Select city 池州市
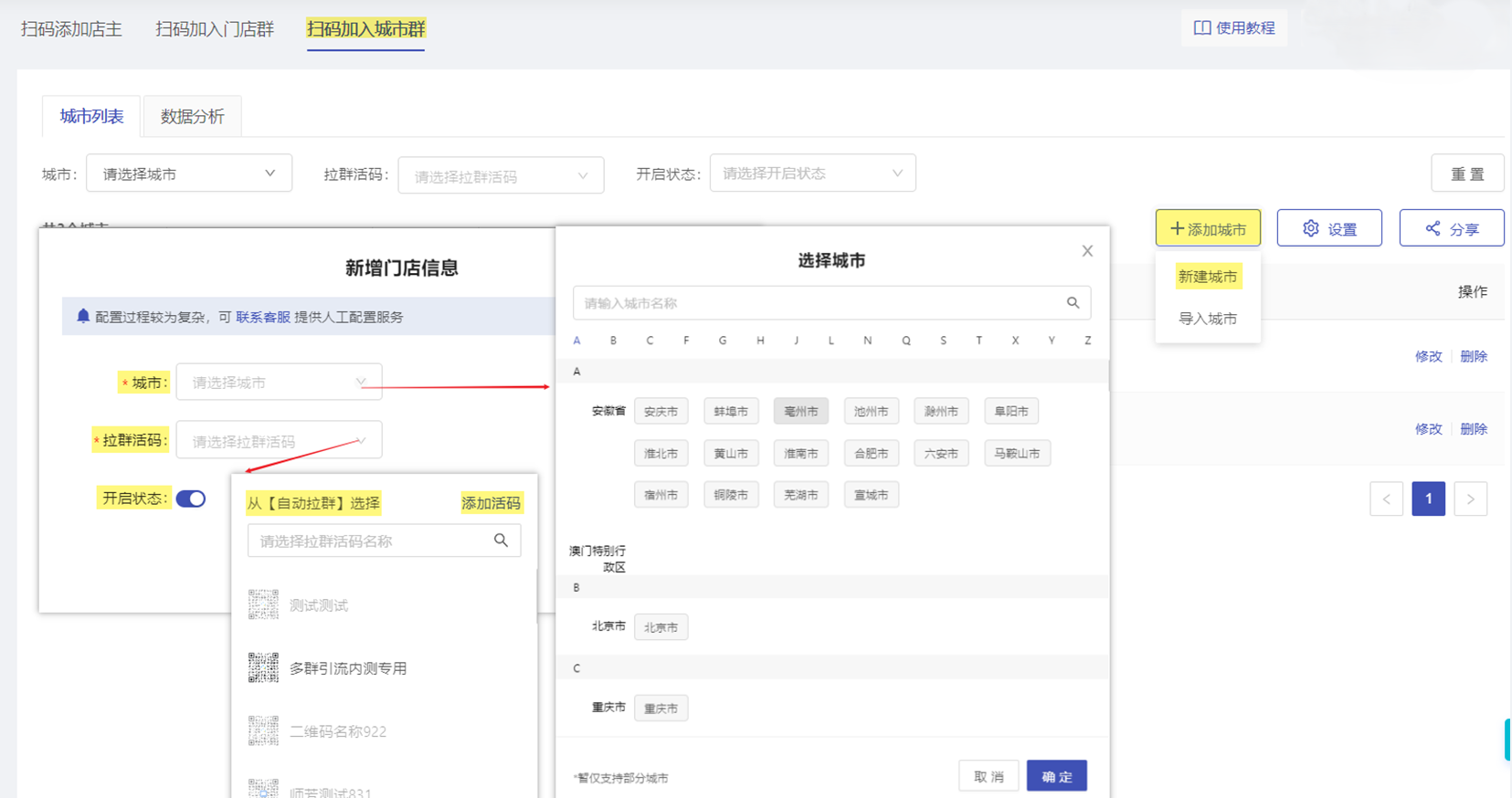 (x=871, y=411)
